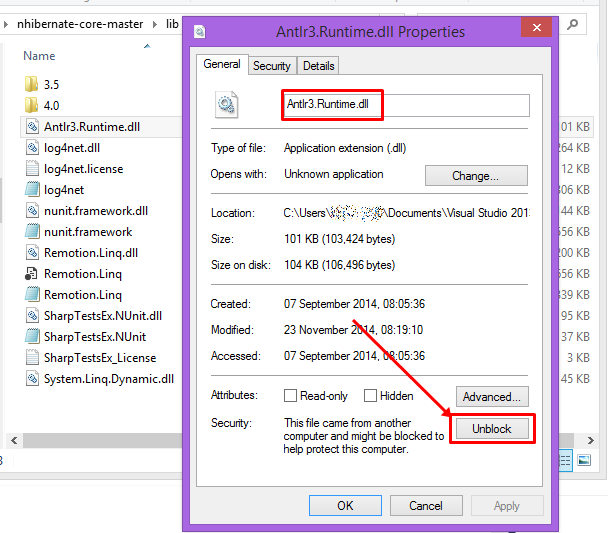Confirm with the OK button
This screenshot has width=608, height=533.
tap(345, 505)
